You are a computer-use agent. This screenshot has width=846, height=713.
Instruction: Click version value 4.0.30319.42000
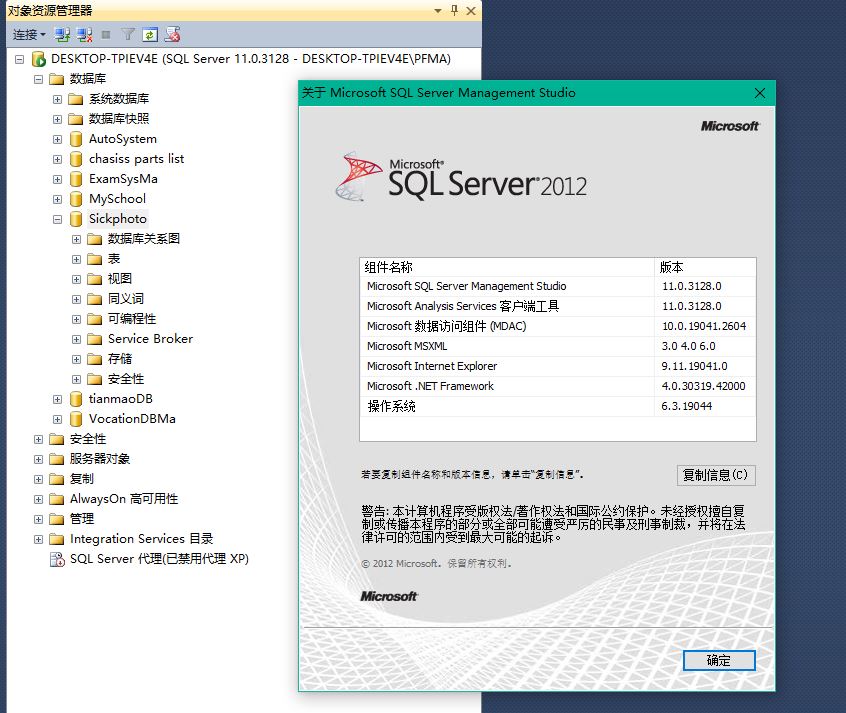point(704,386)
